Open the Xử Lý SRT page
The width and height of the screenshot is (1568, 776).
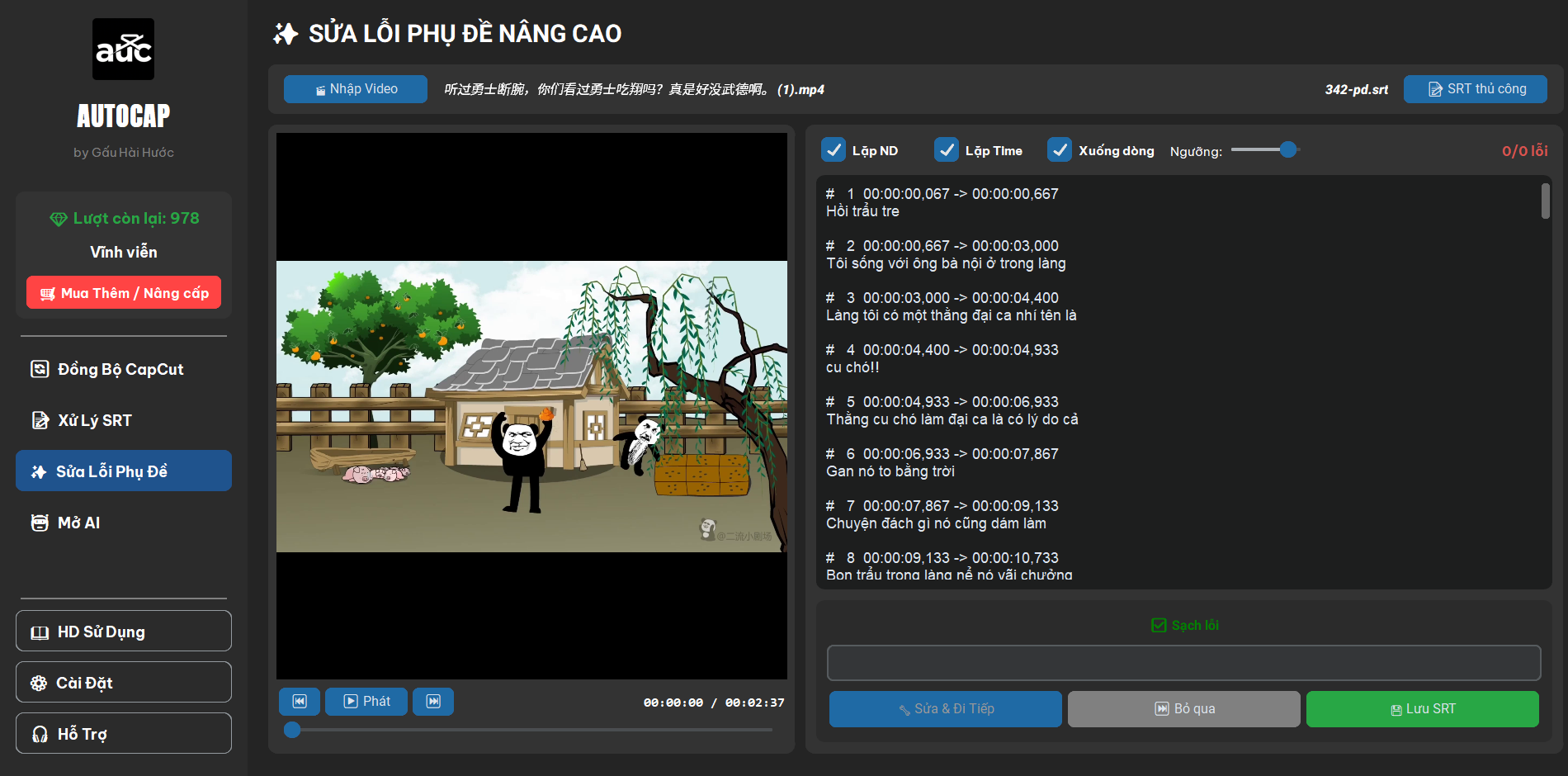(x=124, y=420)
